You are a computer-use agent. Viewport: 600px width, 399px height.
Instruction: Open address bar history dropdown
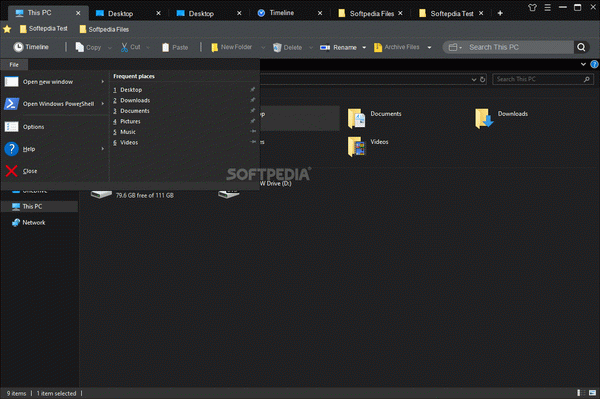coord(474,80)
